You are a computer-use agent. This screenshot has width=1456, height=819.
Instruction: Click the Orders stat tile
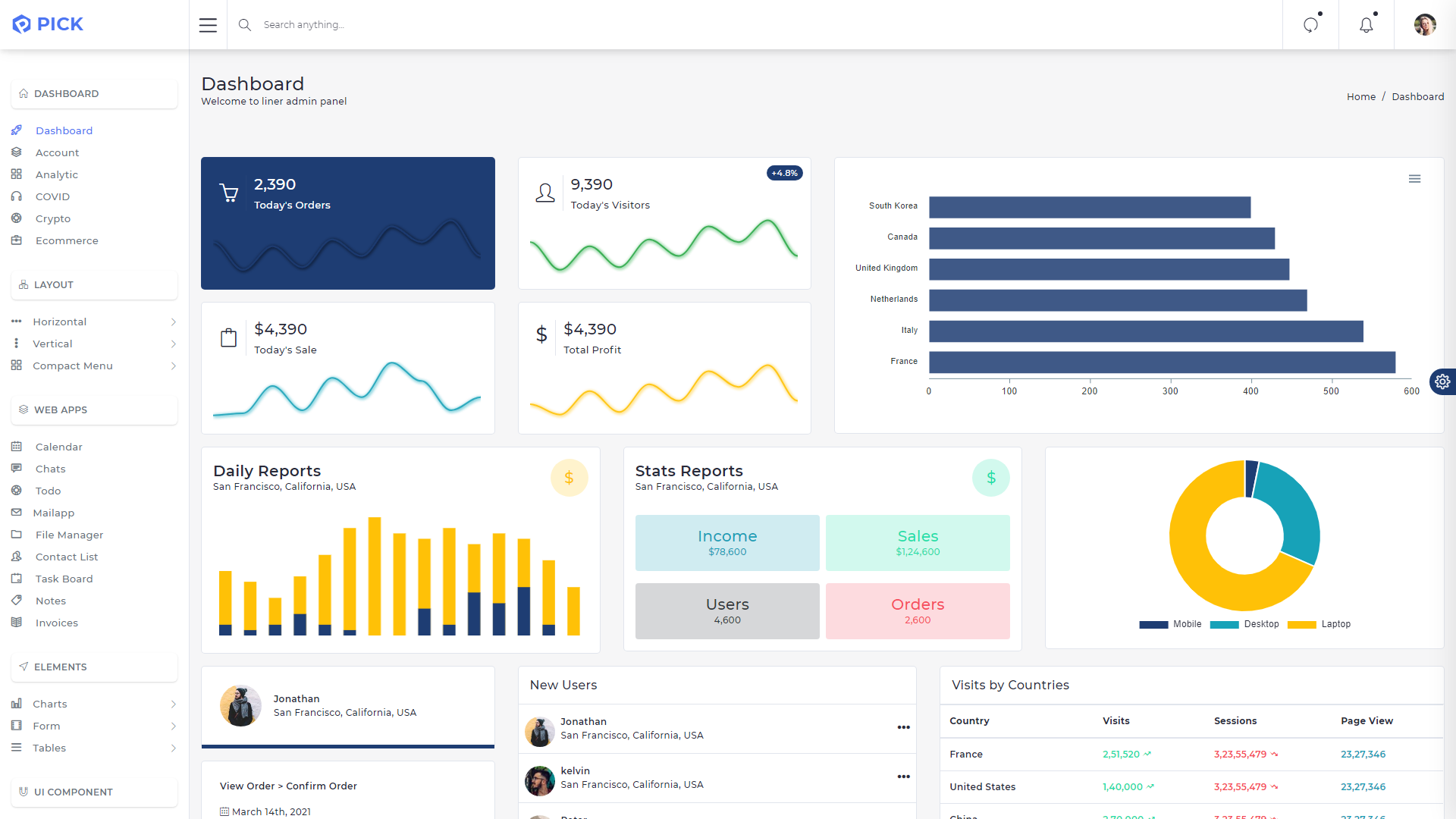point(918,611)
